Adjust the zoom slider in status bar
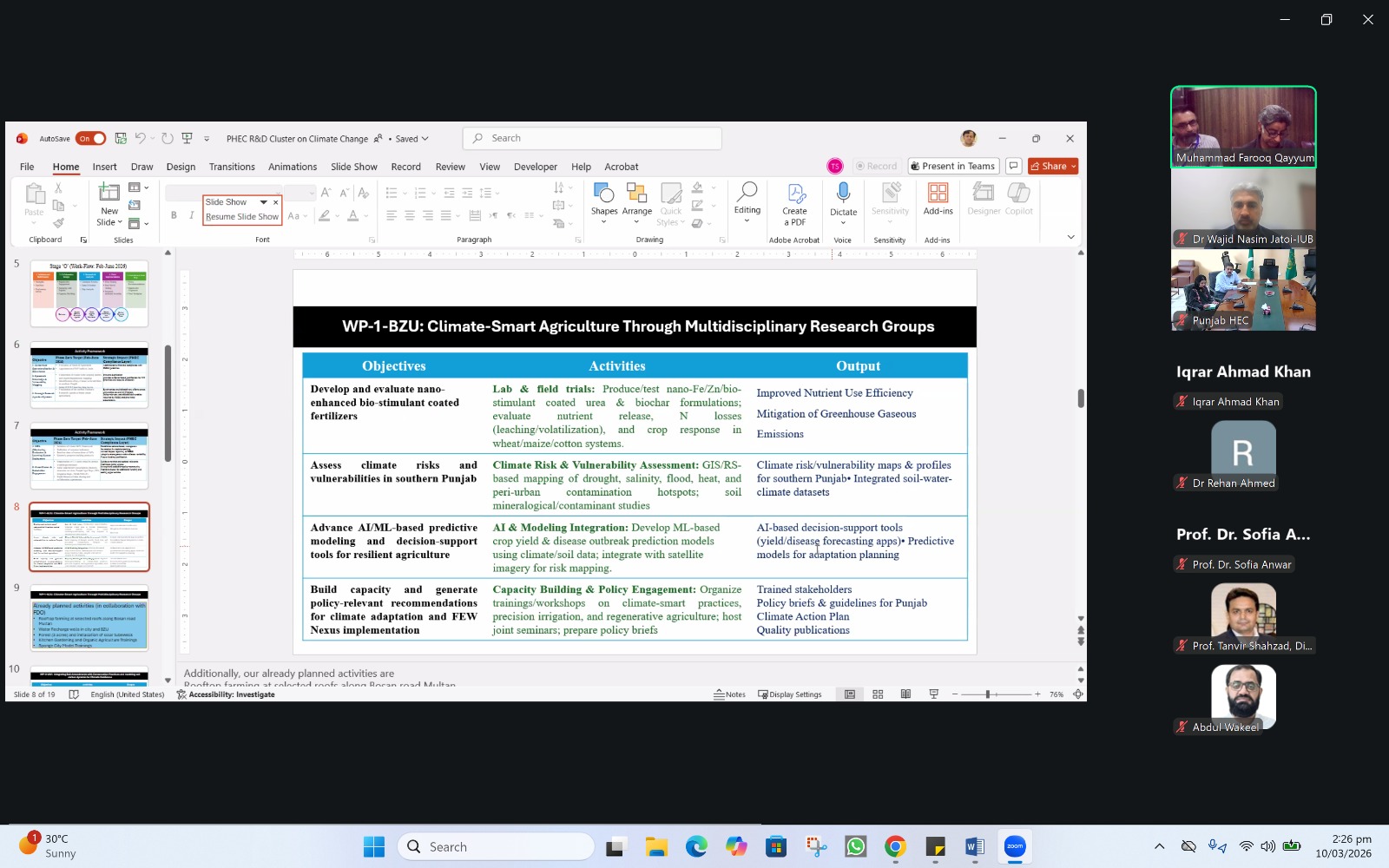 tap(988, 694)
